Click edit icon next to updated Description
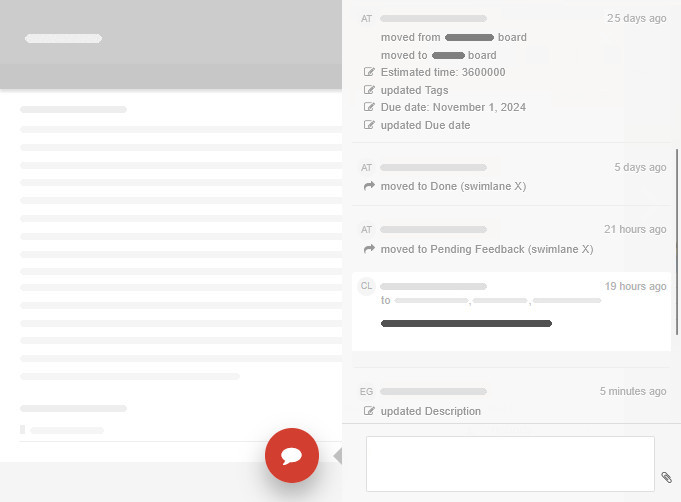681x502 pixels. pyautogui.click(x=370, y=411)
